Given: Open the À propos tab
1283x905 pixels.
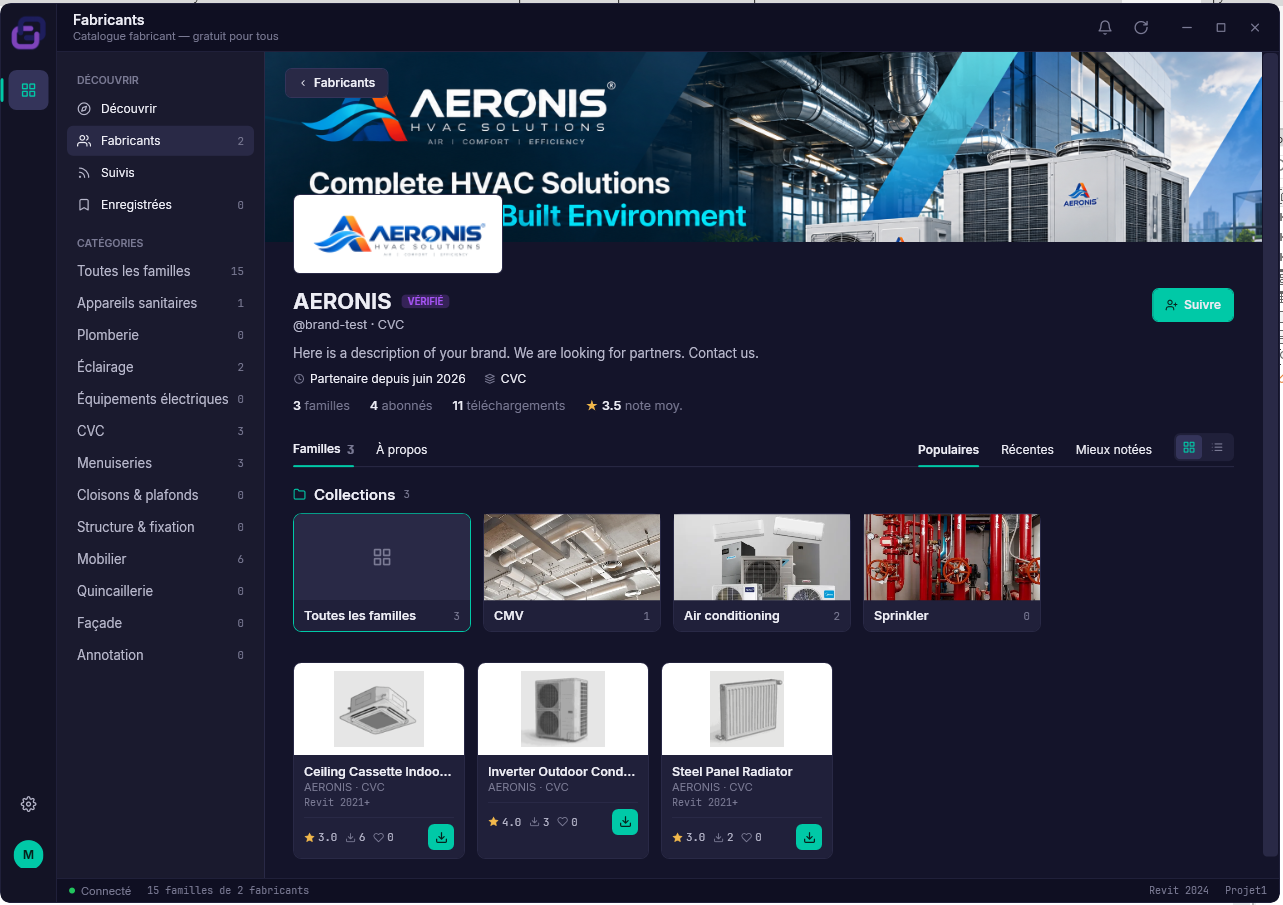Looking at the screenshot, I should (x=402, y=450).
